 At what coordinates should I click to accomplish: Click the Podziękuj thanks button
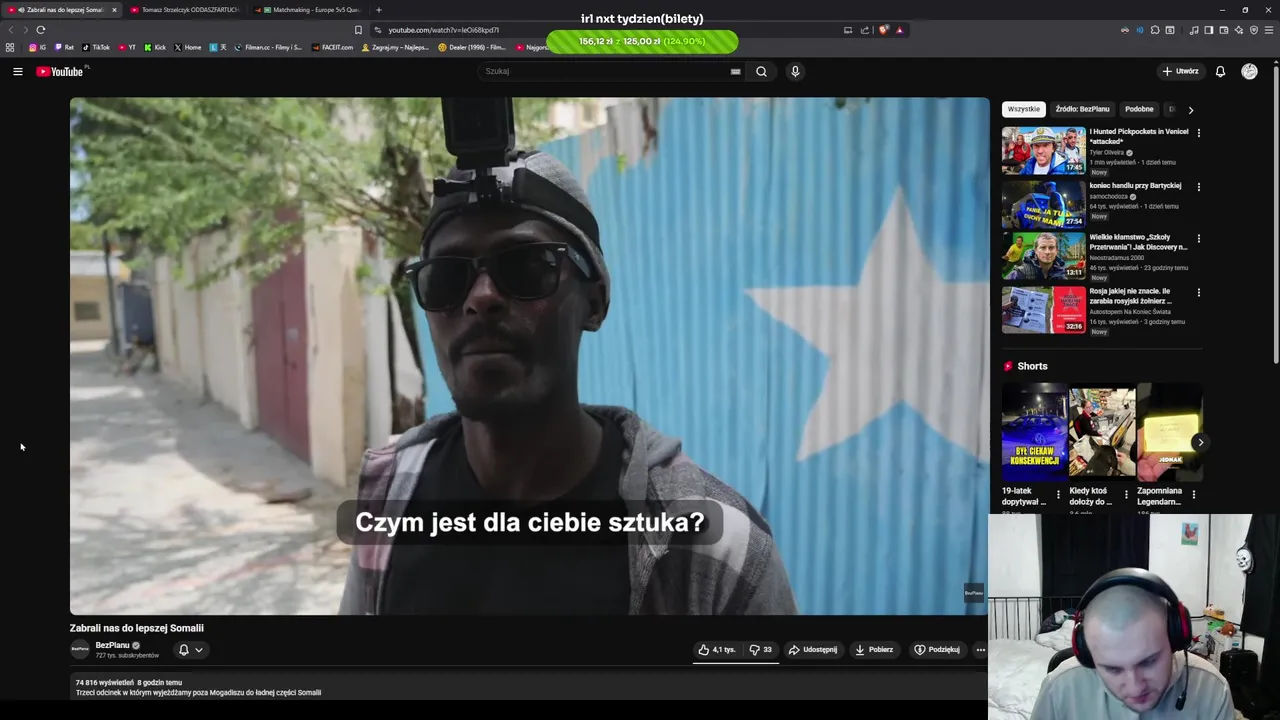point(937,649)
